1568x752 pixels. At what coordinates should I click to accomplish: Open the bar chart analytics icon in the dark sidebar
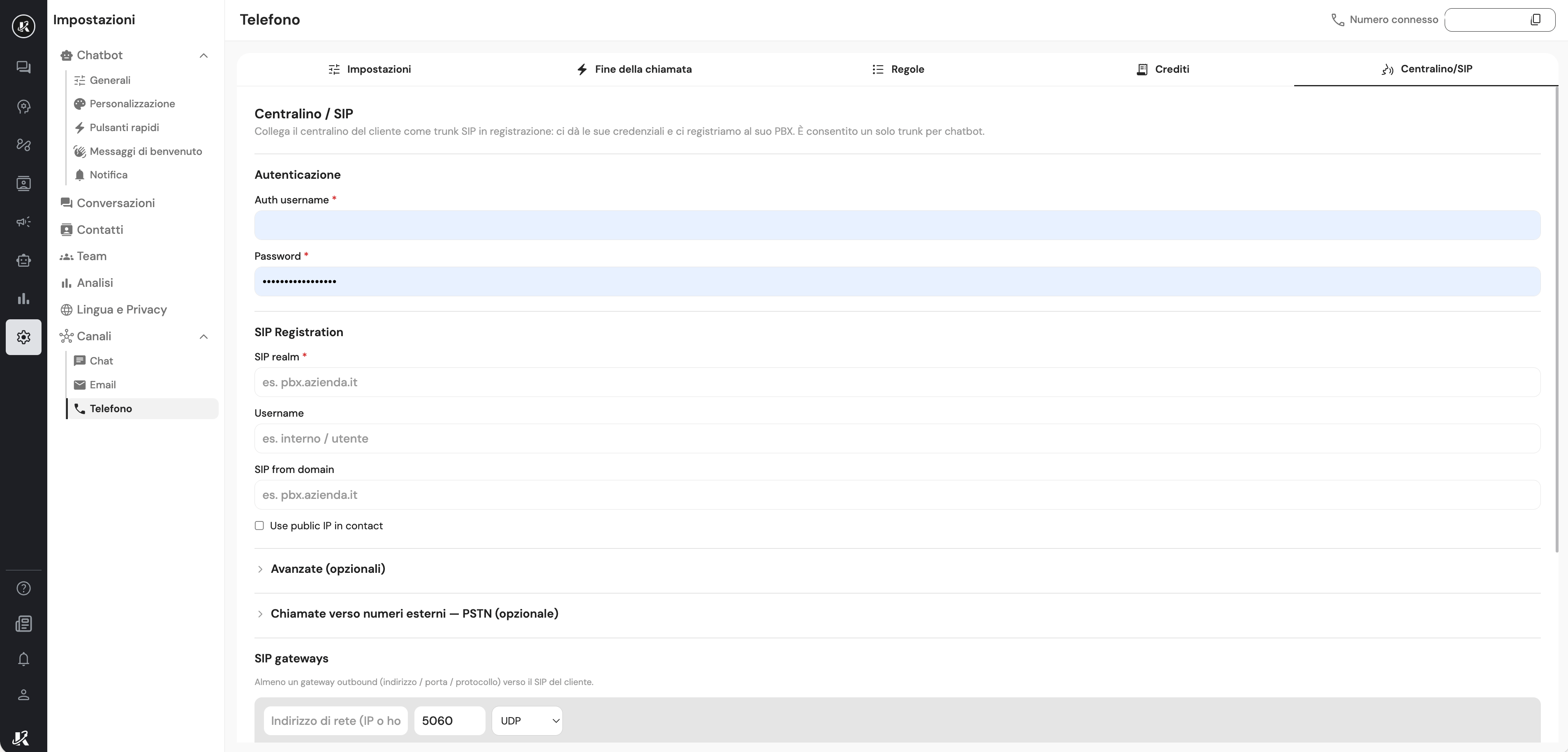coord(23,299)
